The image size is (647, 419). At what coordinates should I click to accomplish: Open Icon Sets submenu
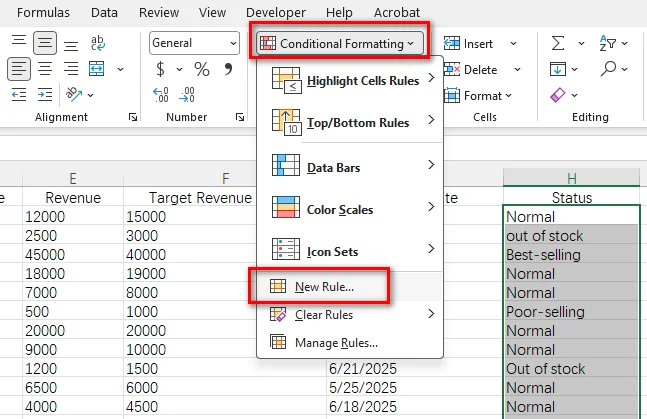[350, 251]
